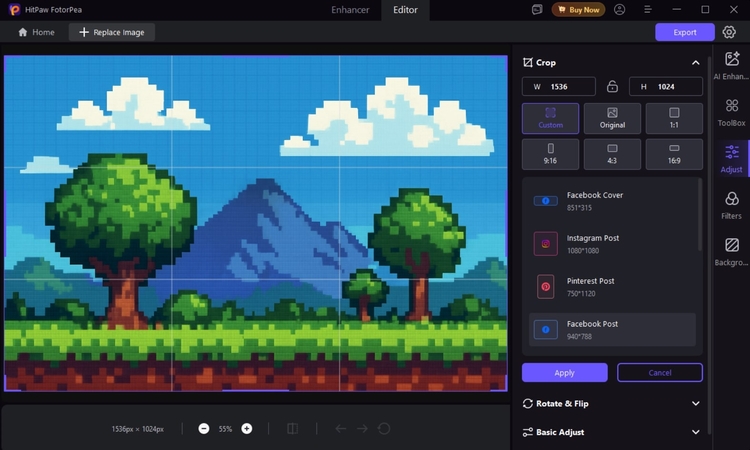Click the Facebook Cover preset icon

[x=545, y=201]
